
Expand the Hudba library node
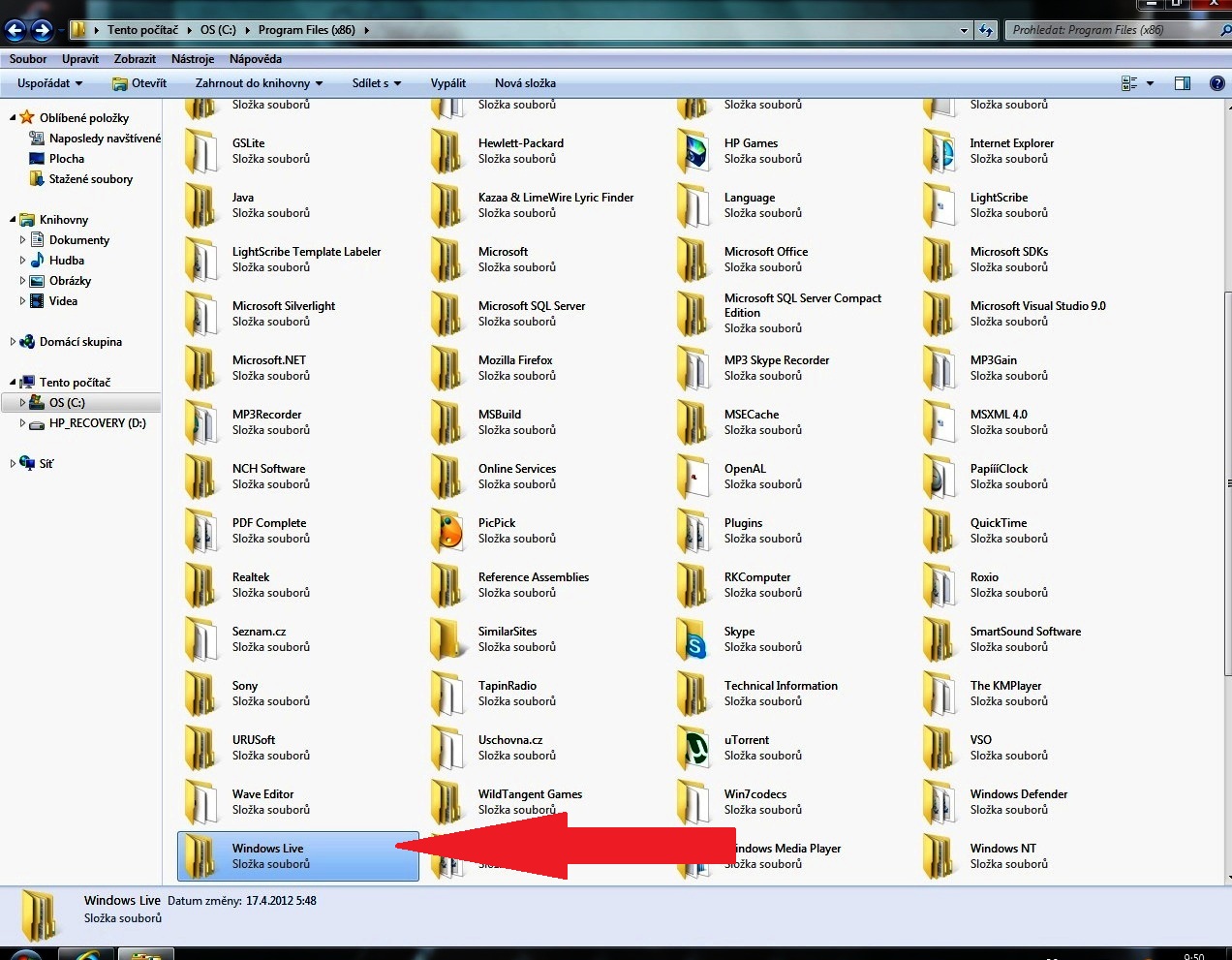[x=22, y=260]
